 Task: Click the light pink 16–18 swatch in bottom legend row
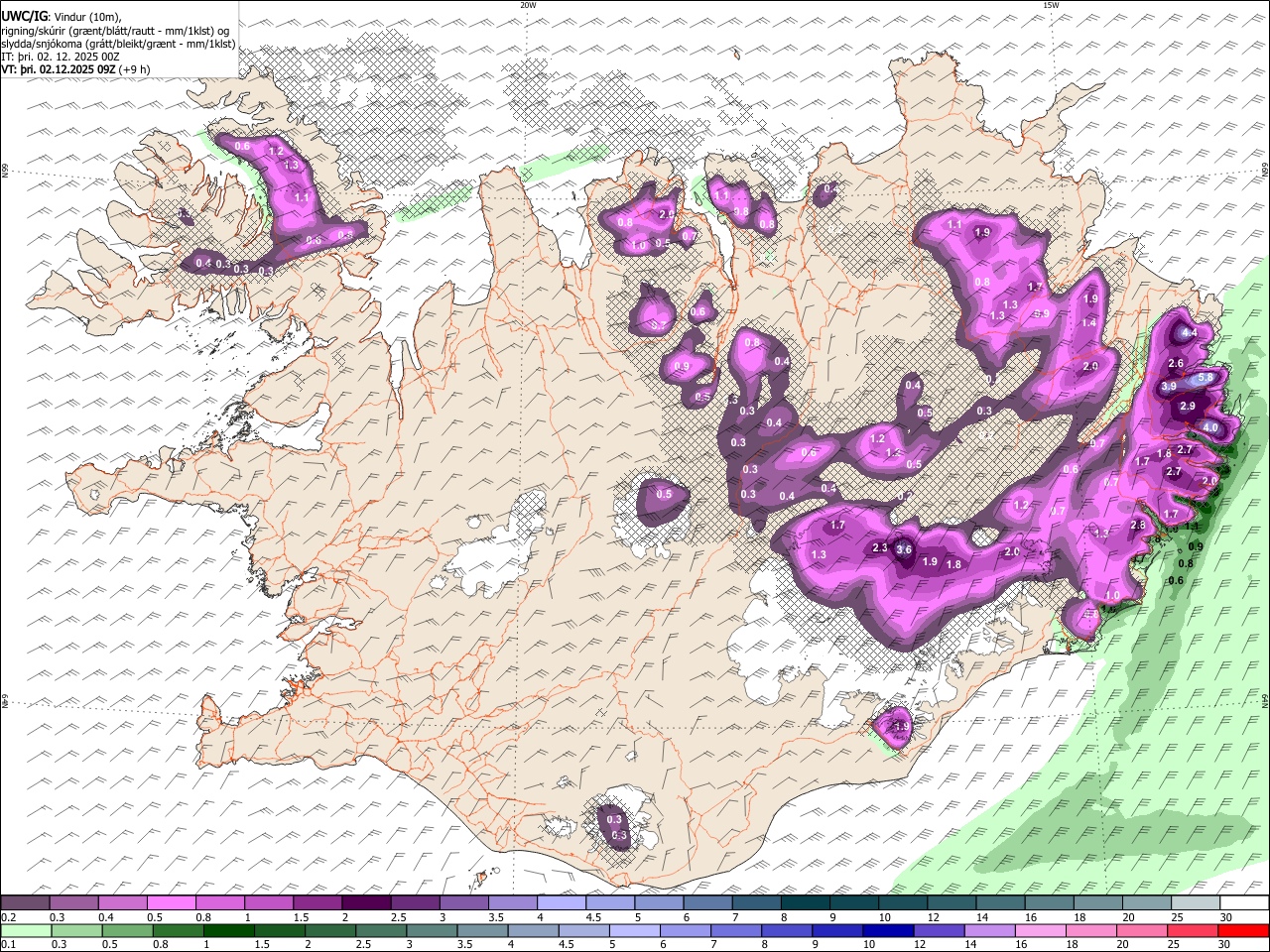pyautogui.click(x=1043, y=930)
